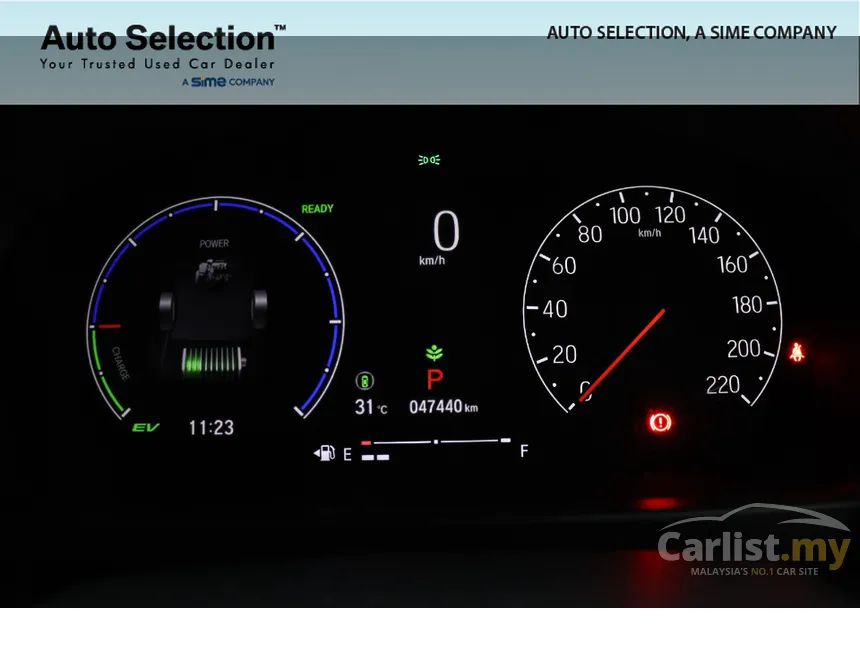Click the green EV mode indicator
The image size is (860, 645).
(146, 427)
